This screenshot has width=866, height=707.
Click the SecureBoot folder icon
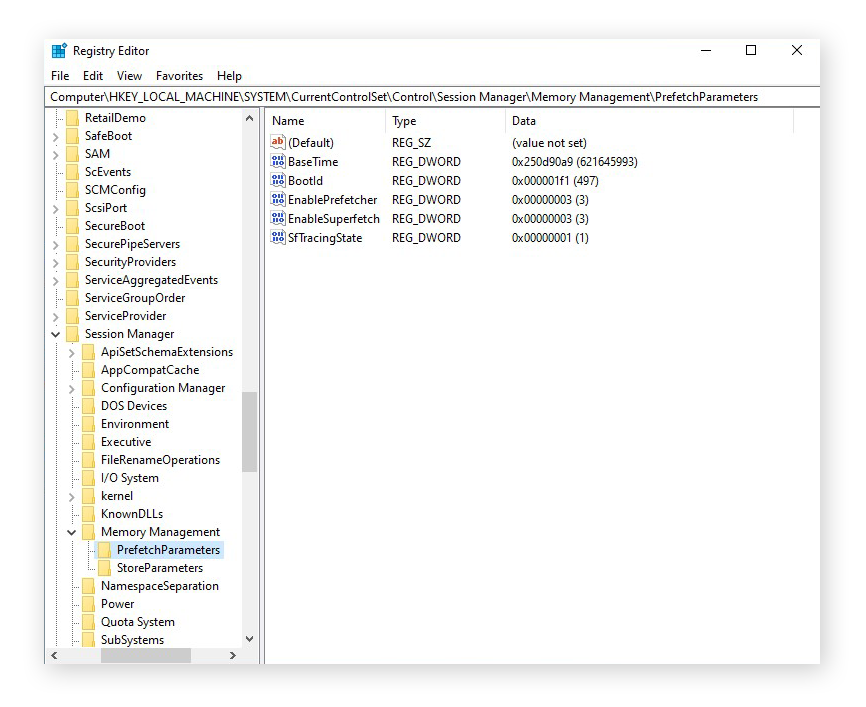[x=72, y=226]
